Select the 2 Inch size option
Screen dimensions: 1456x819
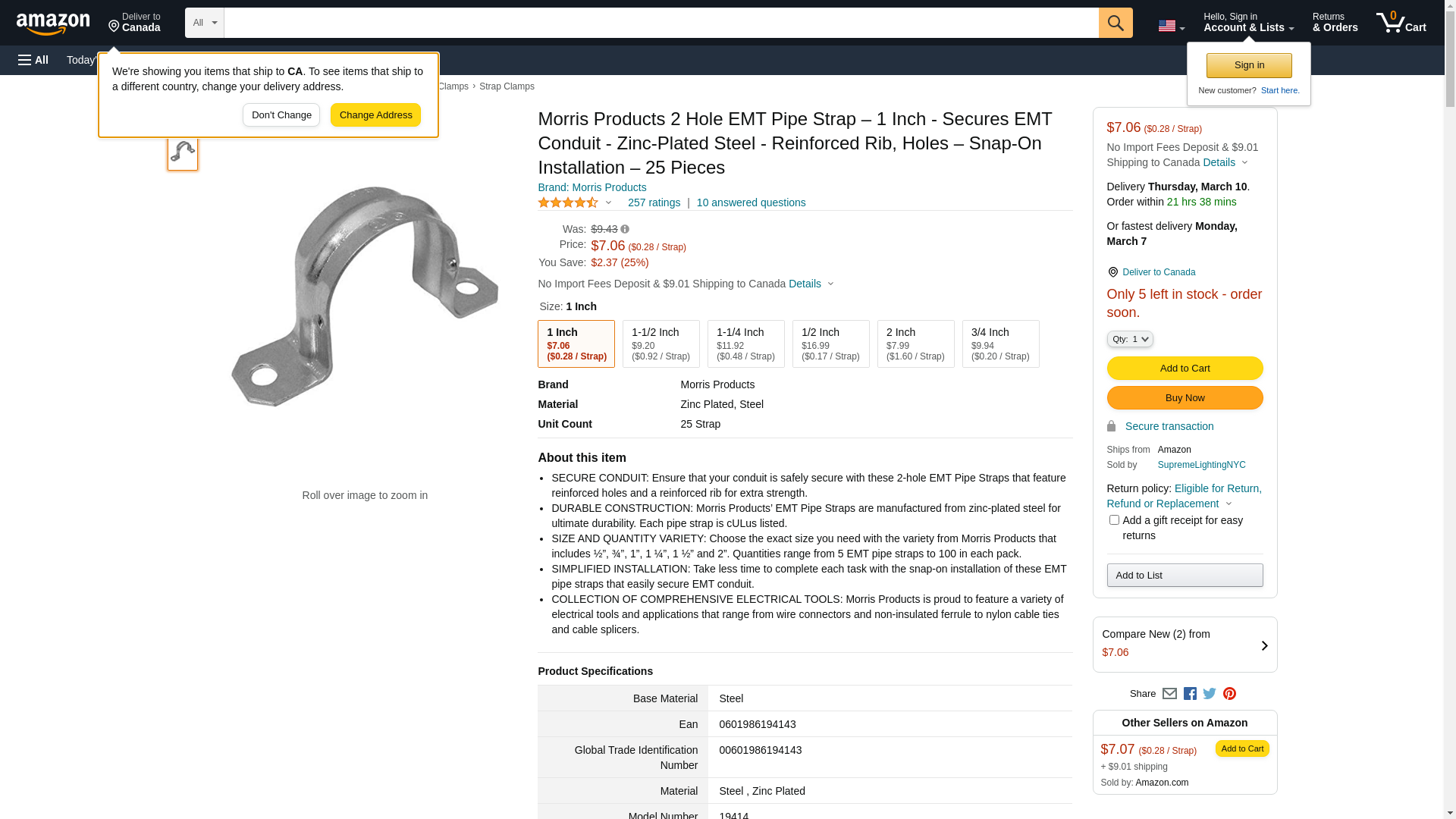(915, 344)
